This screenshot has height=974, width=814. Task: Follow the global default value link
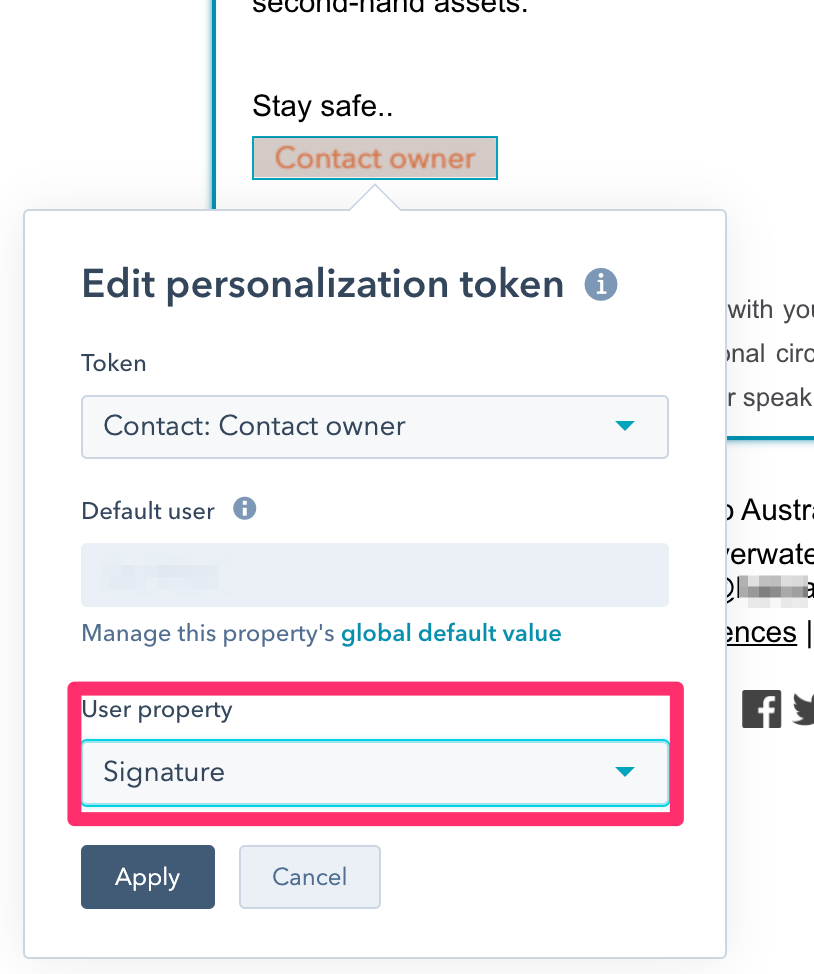click(x=451, y=633)
